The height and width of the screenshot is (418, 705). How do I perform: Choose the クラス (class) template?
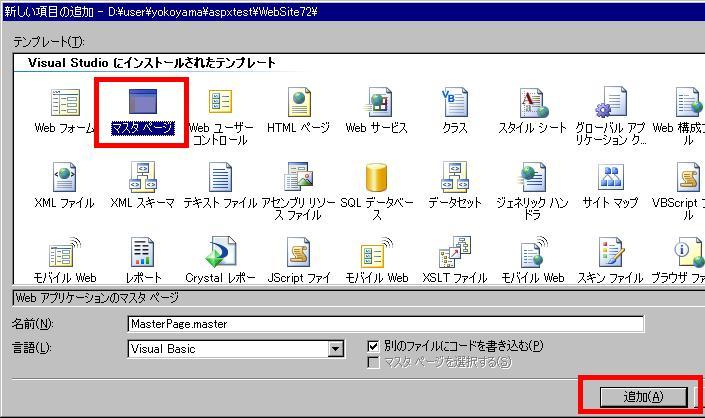(455, 111)
